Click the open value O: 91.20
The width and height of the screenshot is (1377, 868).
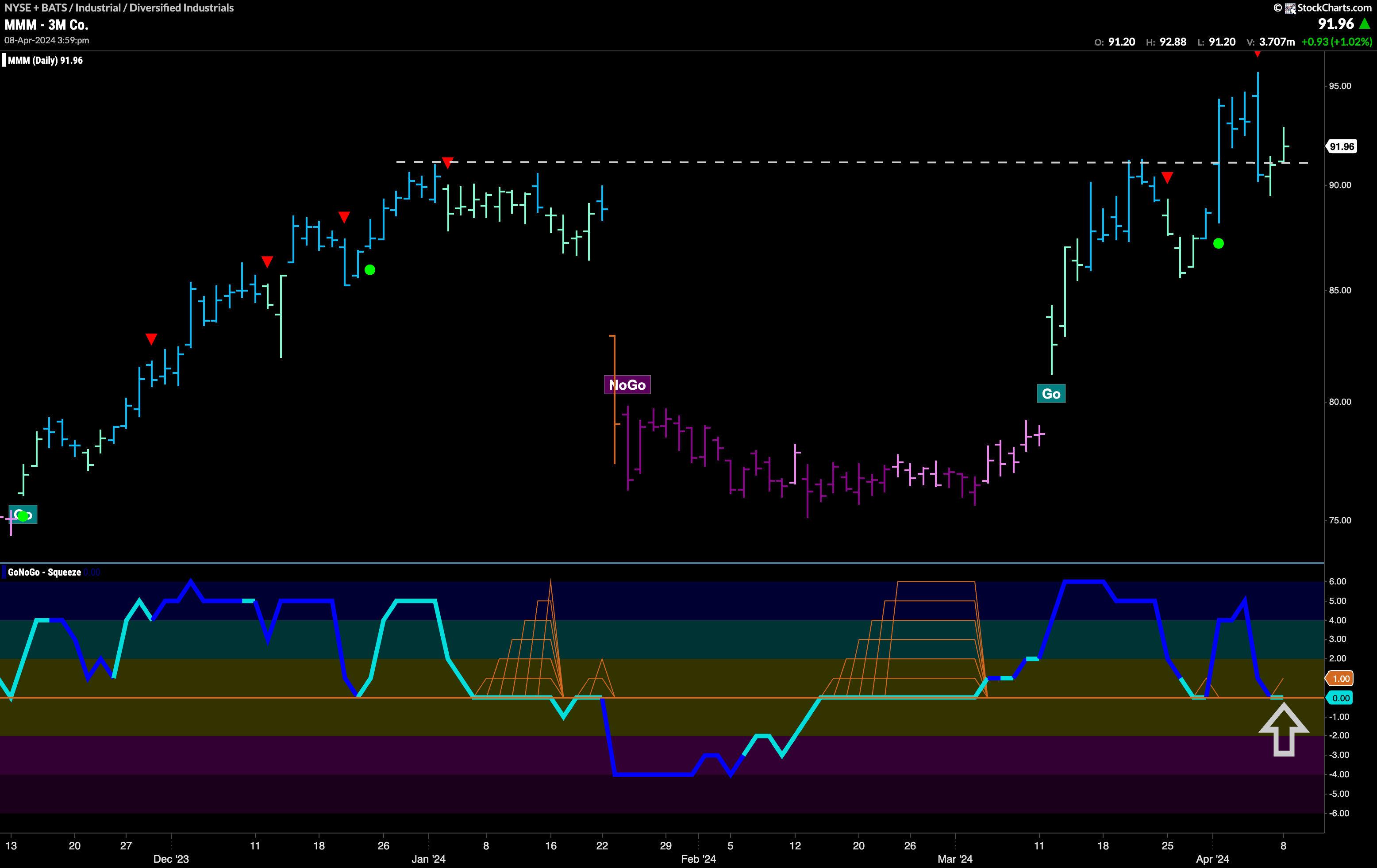(x=1115, y=42)
